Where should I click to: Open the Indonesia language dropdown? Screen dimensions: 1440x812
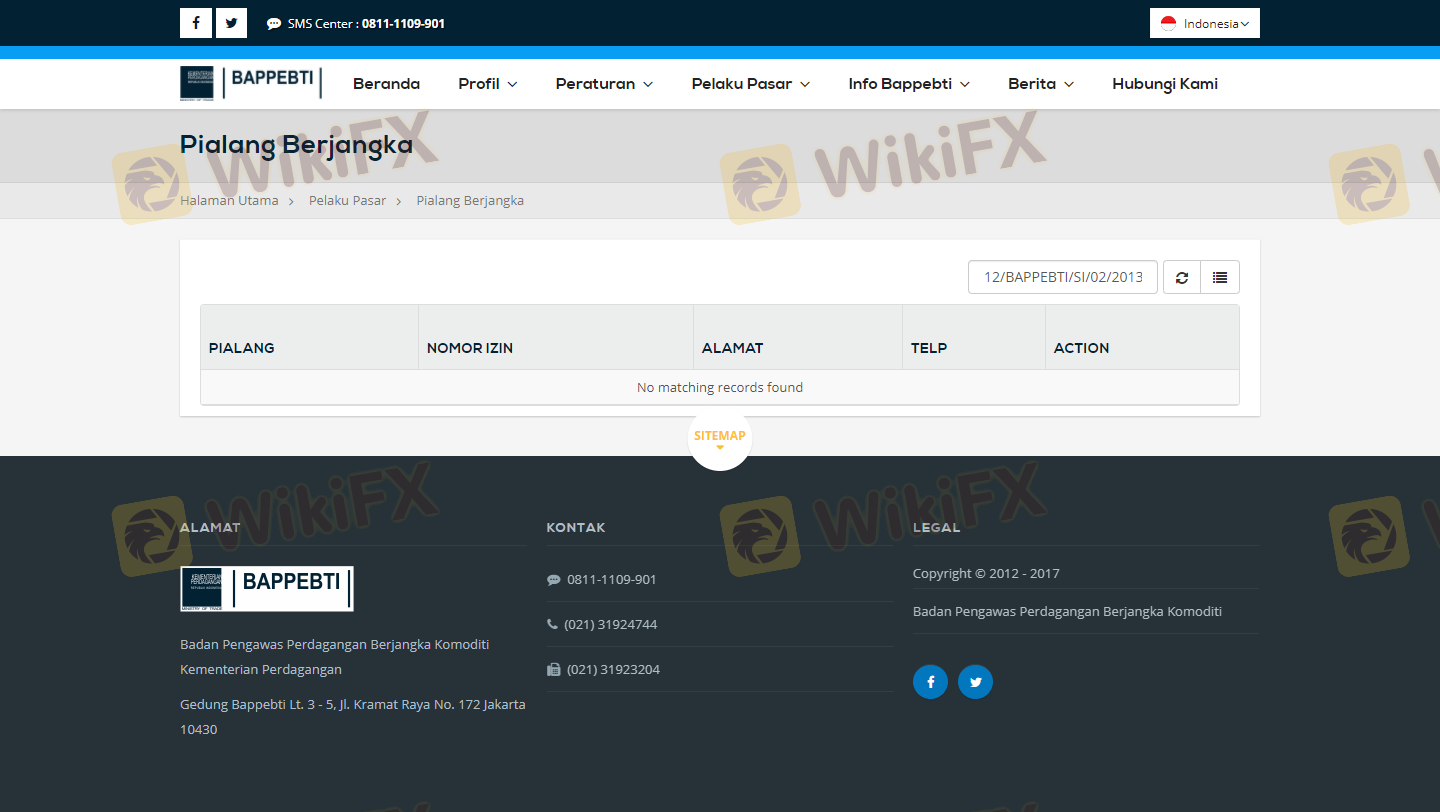[1204, 23]
